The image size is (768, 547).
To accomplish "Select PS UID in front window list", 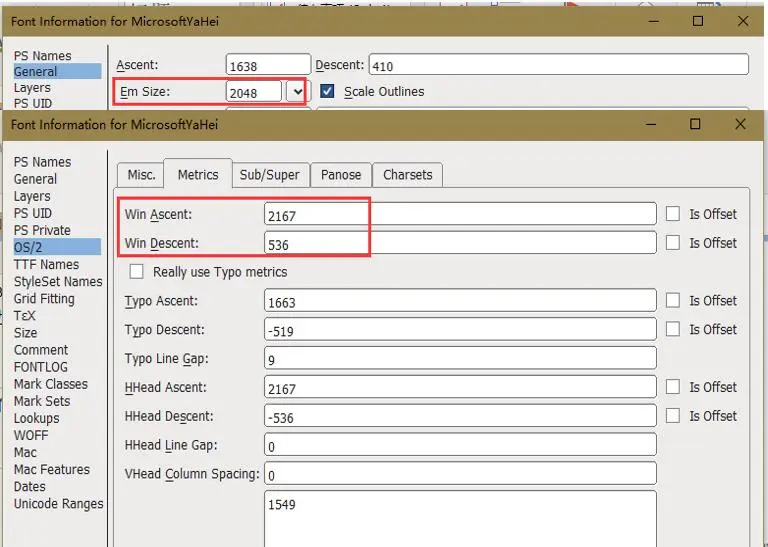I will [x=32, y=213].
